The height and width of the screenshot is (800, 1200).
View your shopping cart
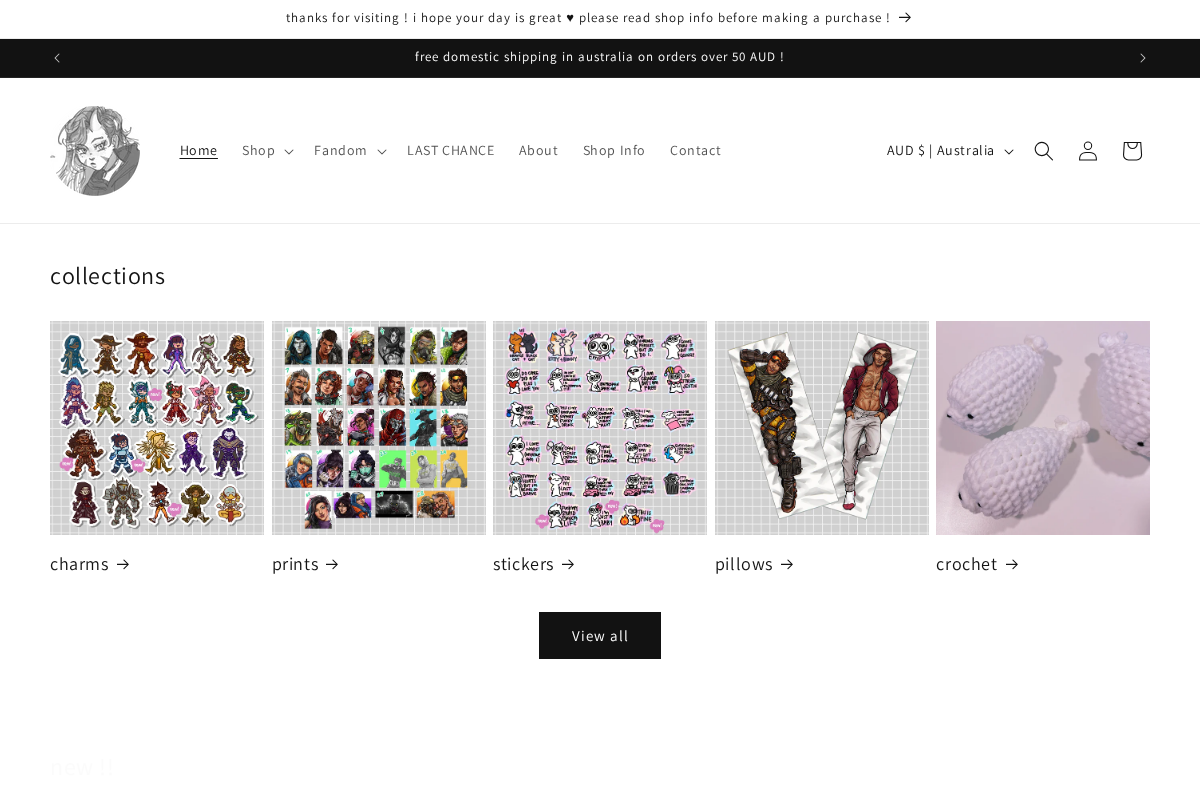(1131, 150)
